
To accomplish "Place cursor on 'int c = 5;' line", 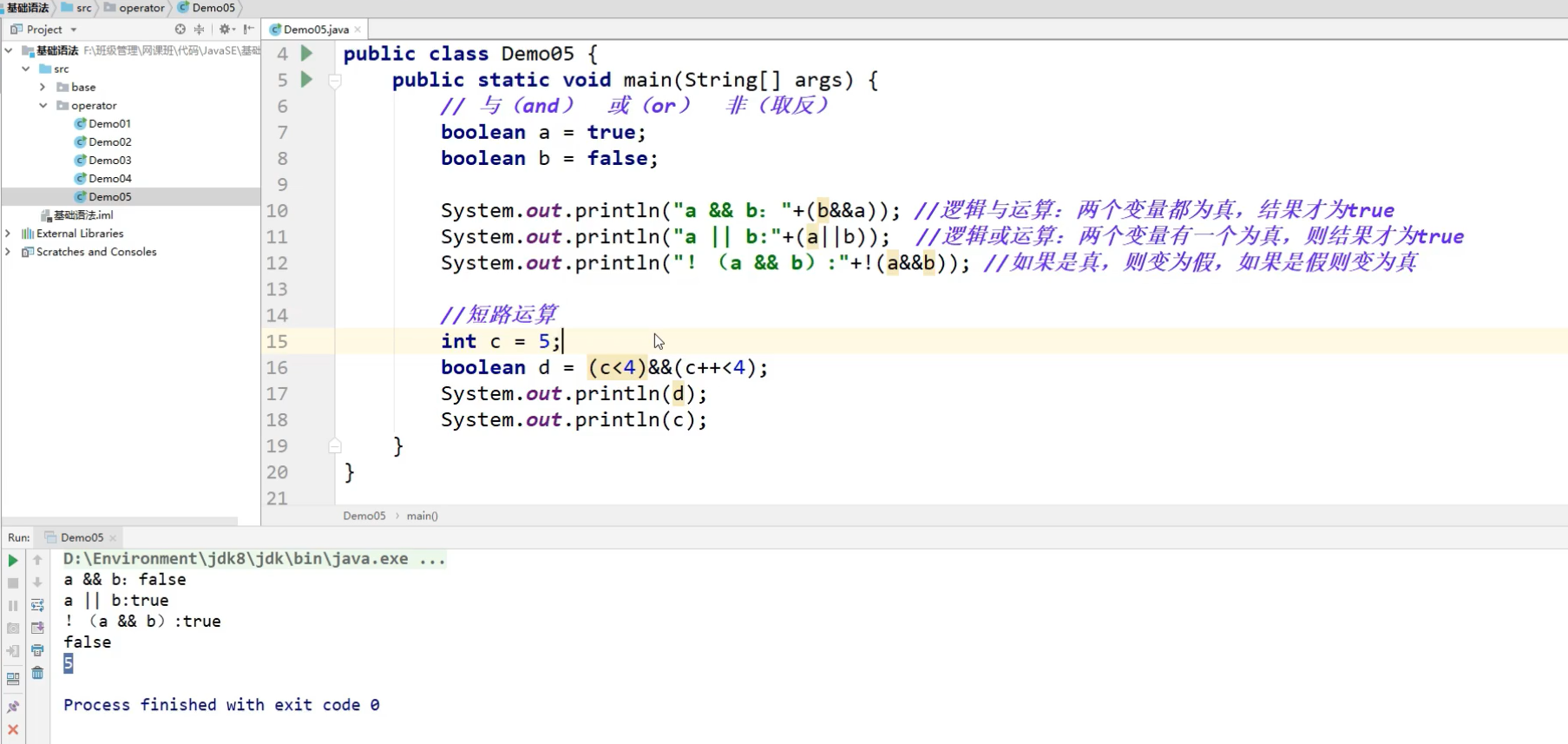I will 501,341.
